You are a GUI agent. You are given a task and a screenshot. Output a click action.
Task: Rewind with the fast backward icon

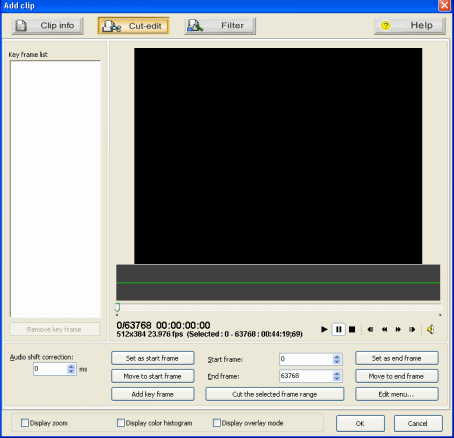coord(384,329)
